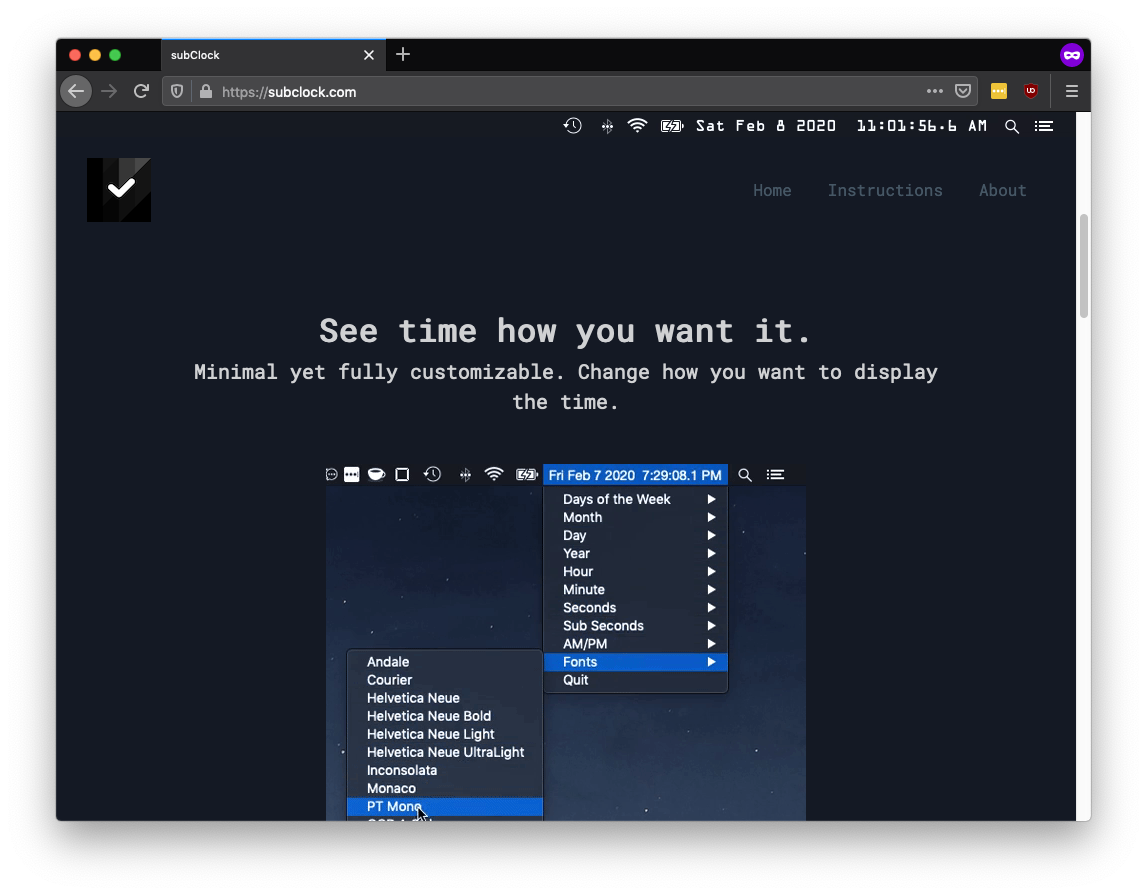Viewport: 1147px width, 895px height.
Task: Open a new tab with plus button
Action: tap(402, 55)
